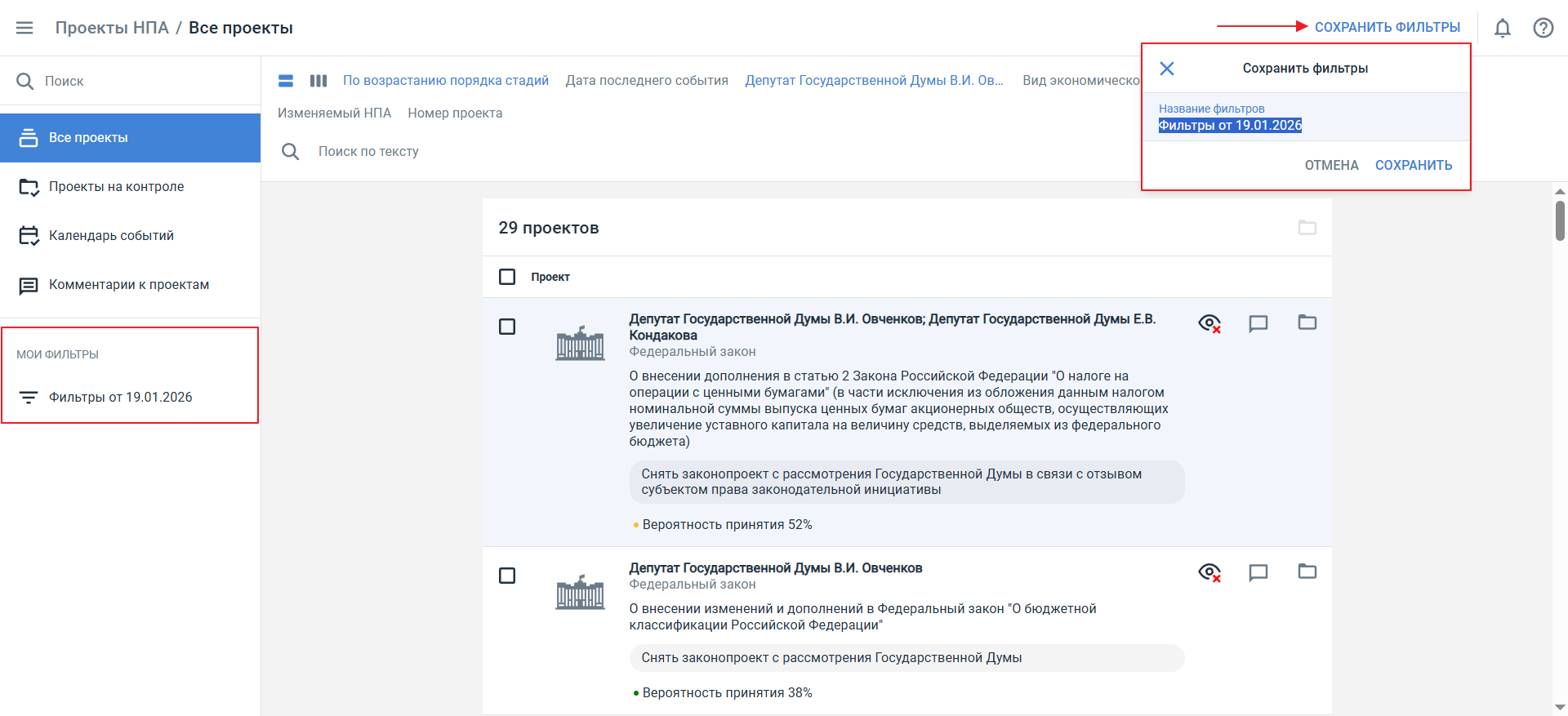
Task: Open the help question mark icon
Action: pos(1543,28)
